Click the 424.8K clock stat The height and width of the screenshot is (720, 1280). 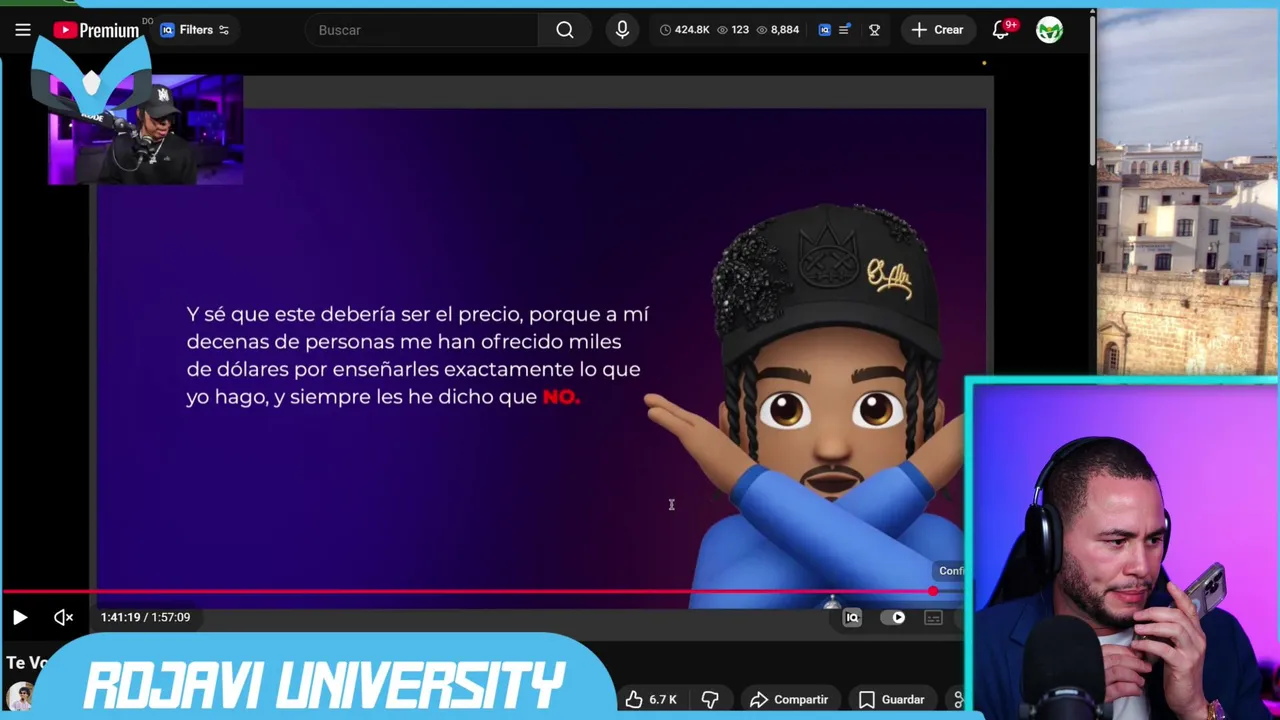(x=684, y=30)
